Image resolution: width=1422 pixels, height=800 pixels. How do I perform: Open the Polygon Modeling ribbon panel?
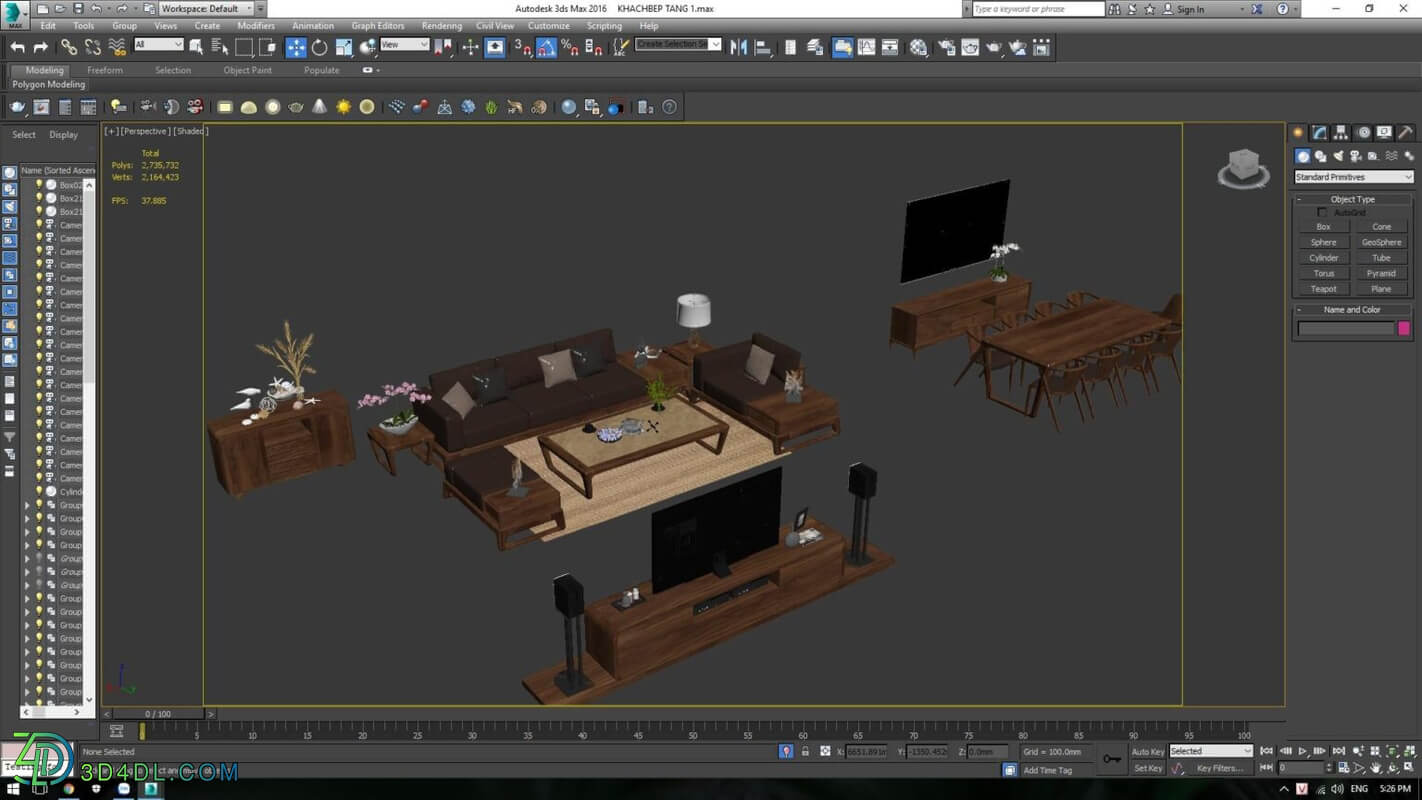[x=49, y=85]
